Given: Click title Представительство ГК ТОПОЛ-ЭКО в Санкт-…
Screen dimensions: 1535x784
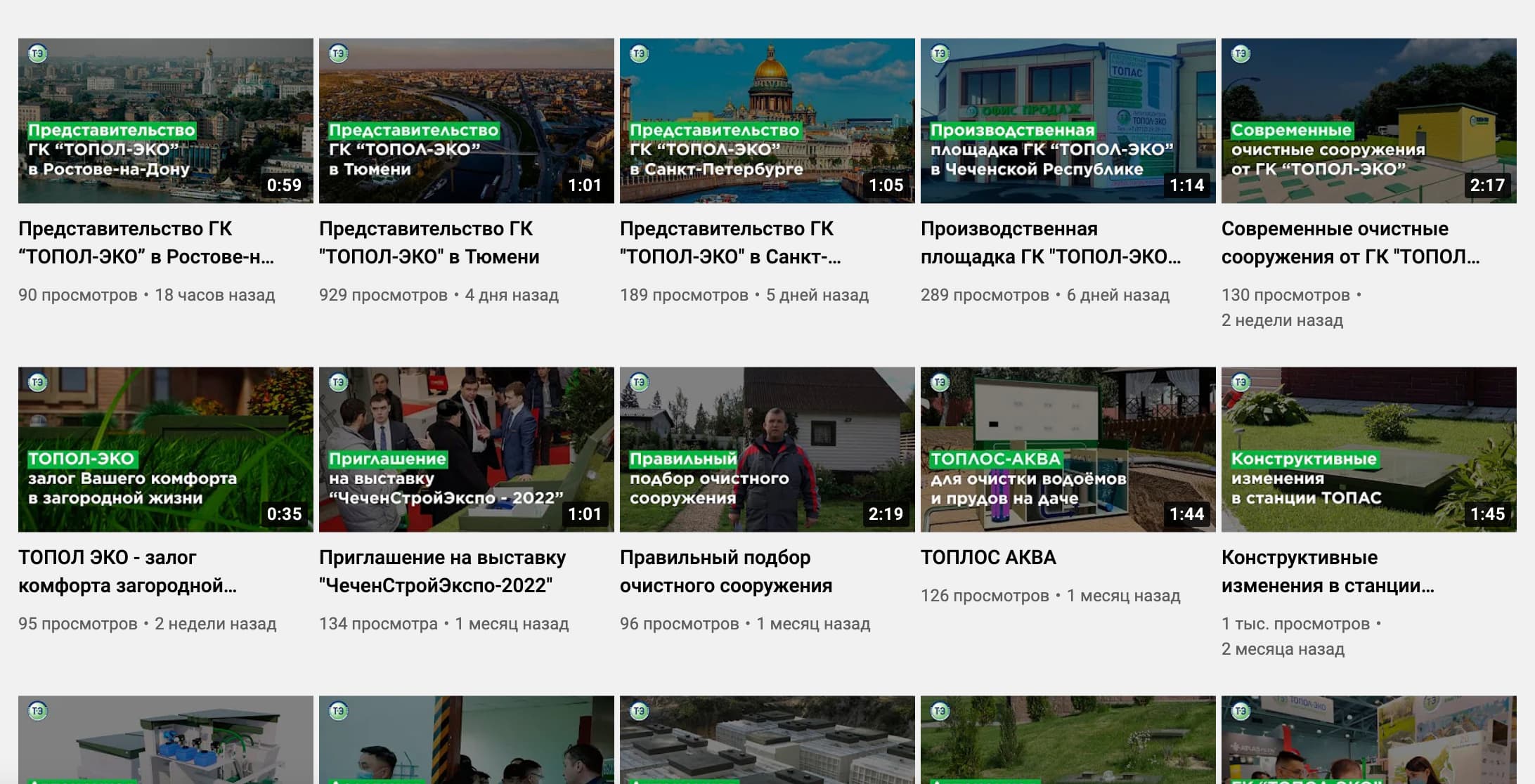Looking at the screenshot, I should point(730,243).
